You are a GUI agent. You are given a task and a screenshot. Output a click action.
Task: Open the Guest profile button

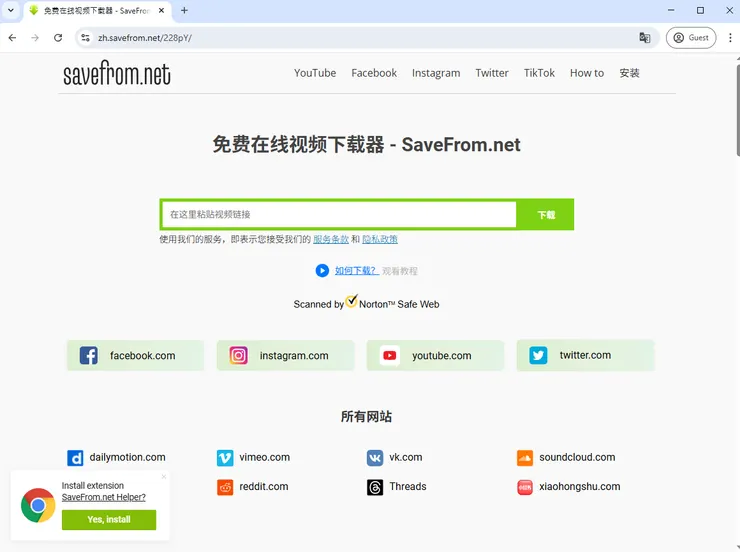tap(691, 38)
